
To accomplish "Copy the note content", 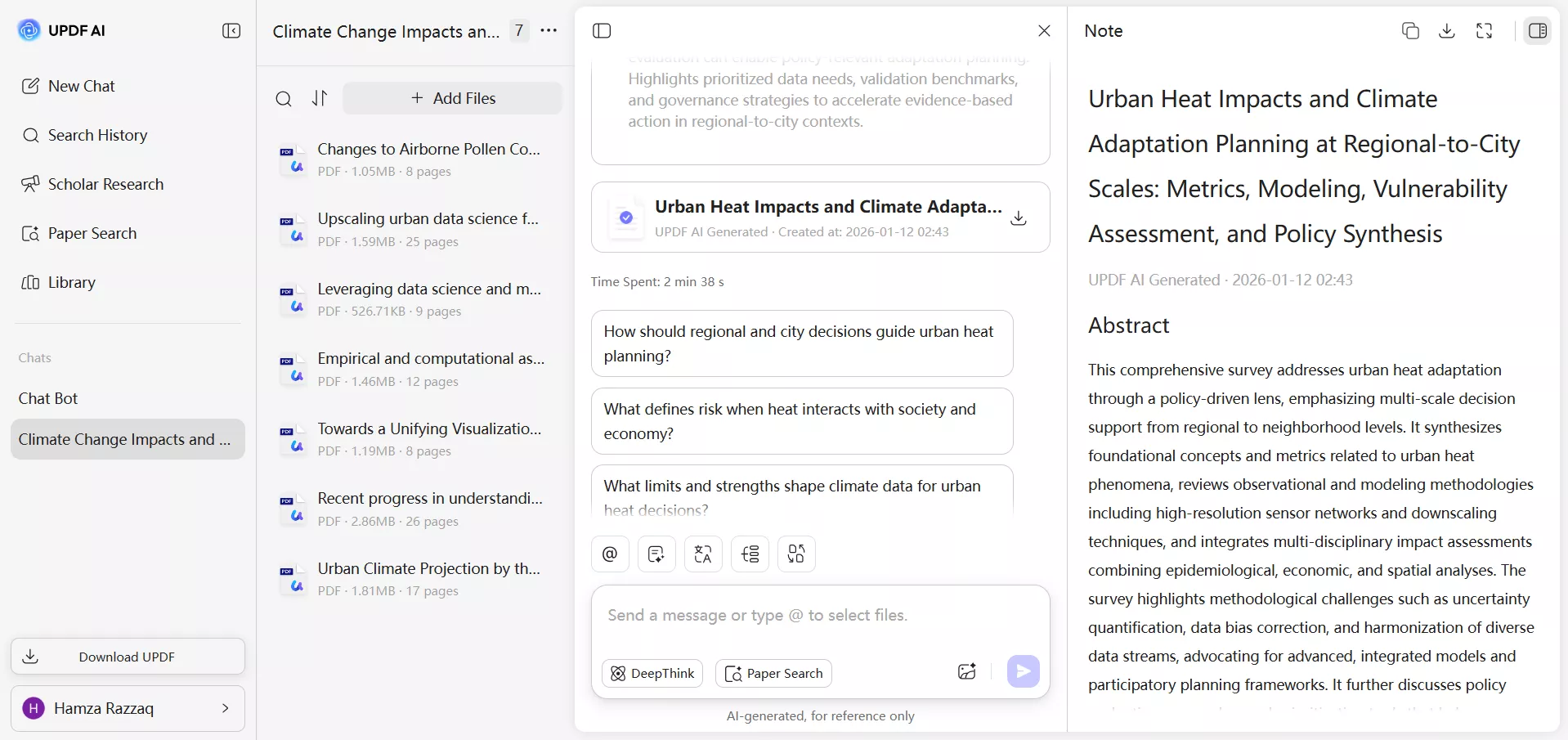I will point(1409,31).
